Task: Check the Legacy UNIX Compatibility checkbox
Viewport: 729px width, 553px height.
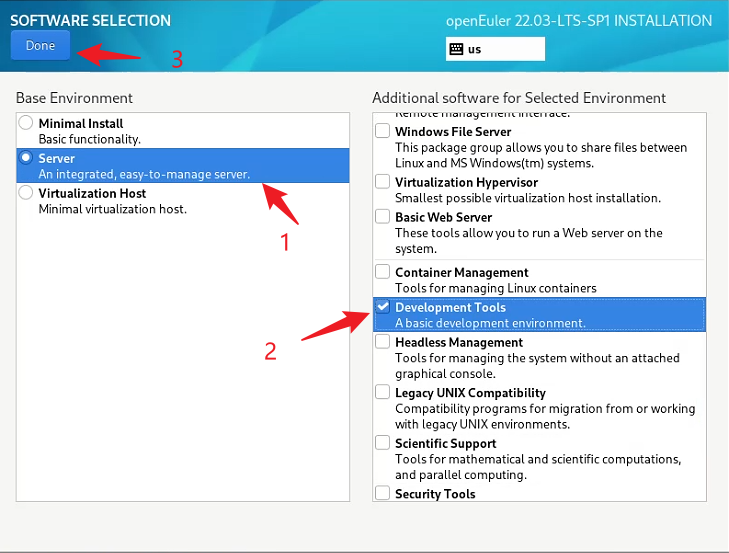Action: (382, 392)
